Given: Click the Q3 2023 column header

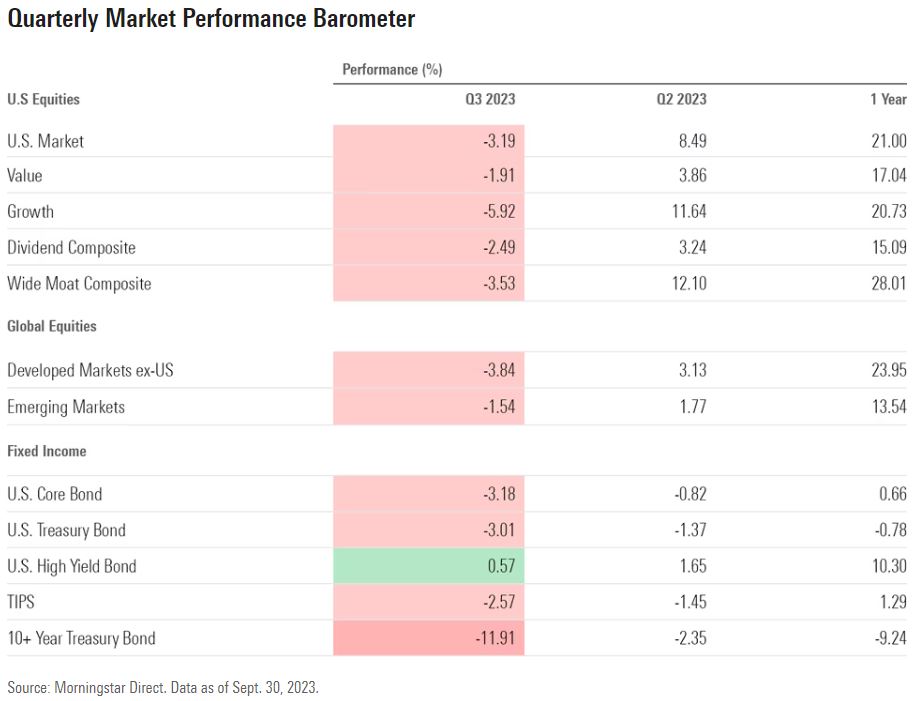Looking at the screenshot, I should [490, 99].
